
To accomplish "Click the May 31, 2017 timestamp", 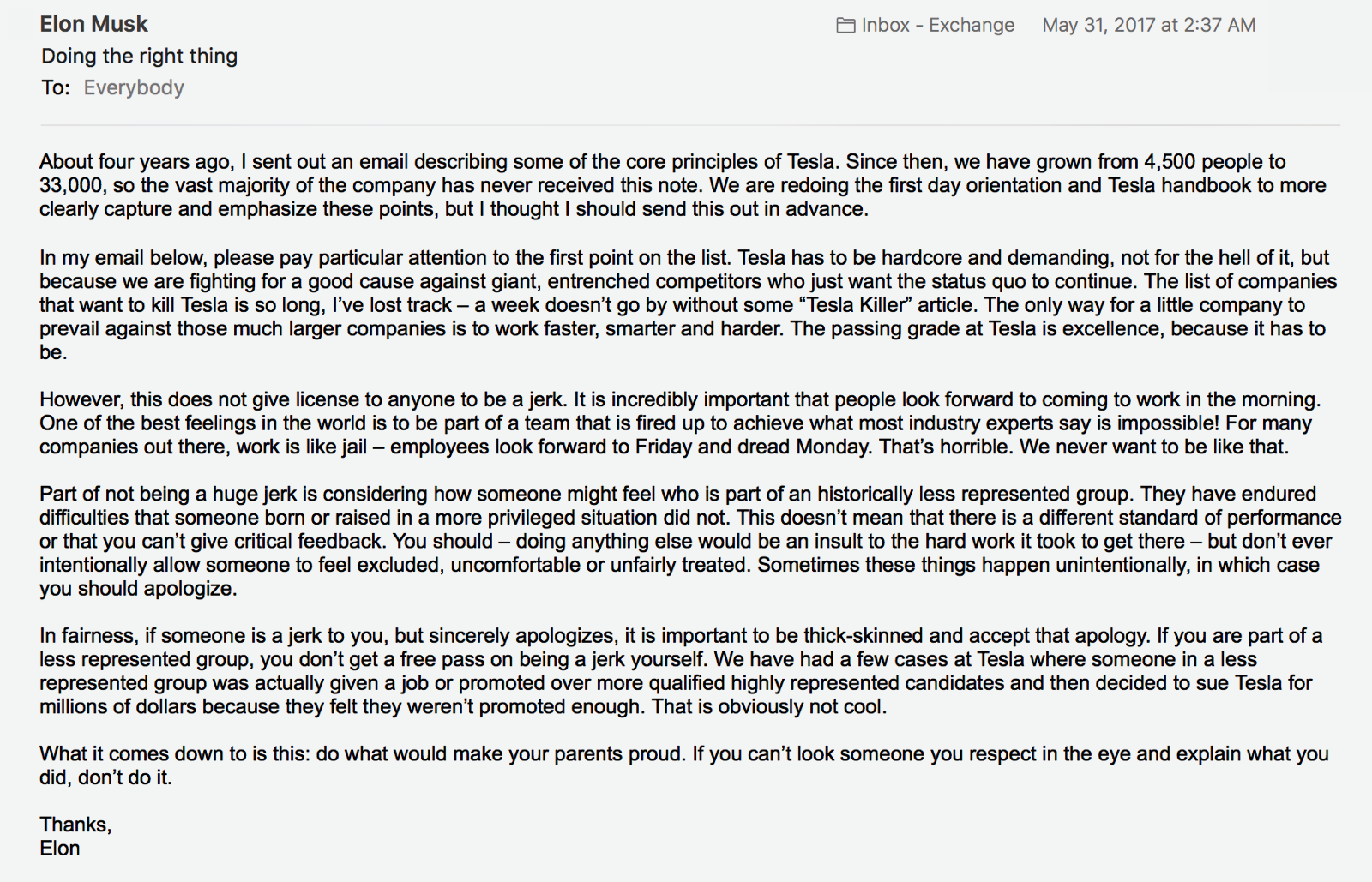I will coord(1148,26).
